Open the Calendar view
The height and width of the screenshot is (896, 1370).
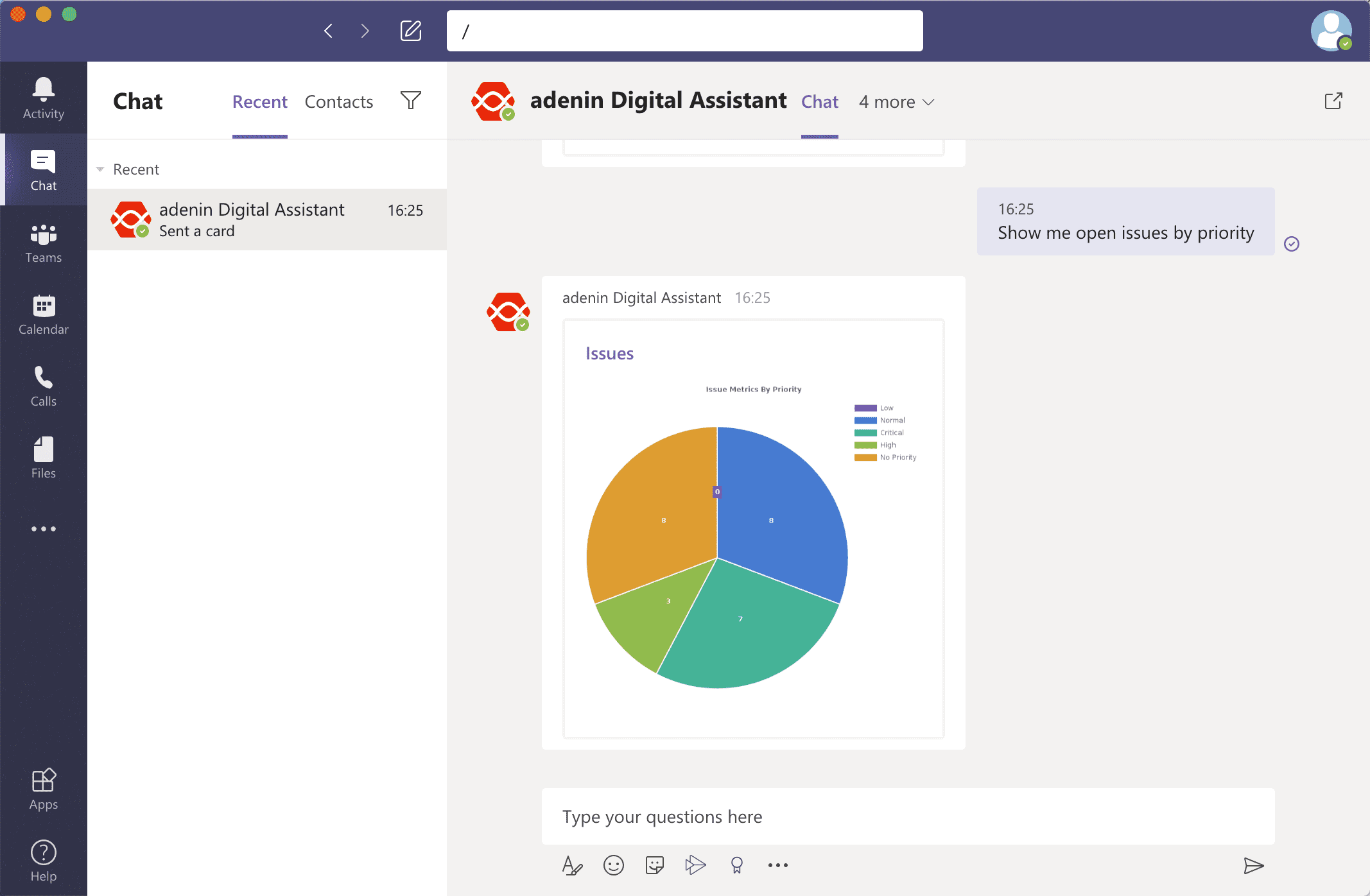click(44, 314)
